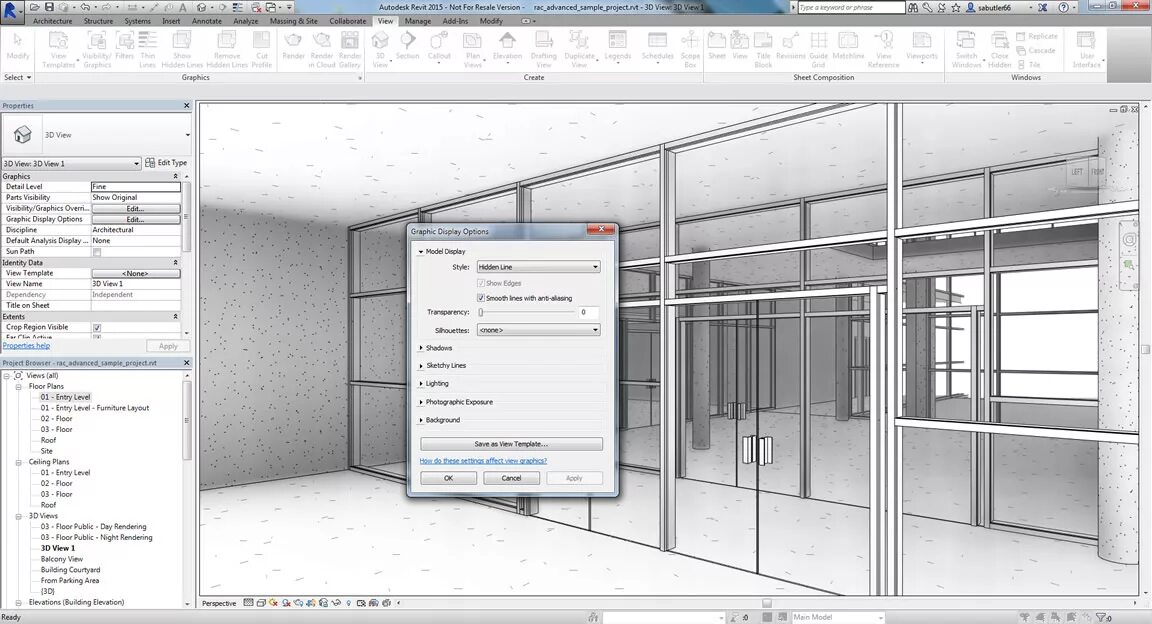This screenshot has width=1152, height=624.
Task: Open the Render Gallery
Action: pos(350,49)
